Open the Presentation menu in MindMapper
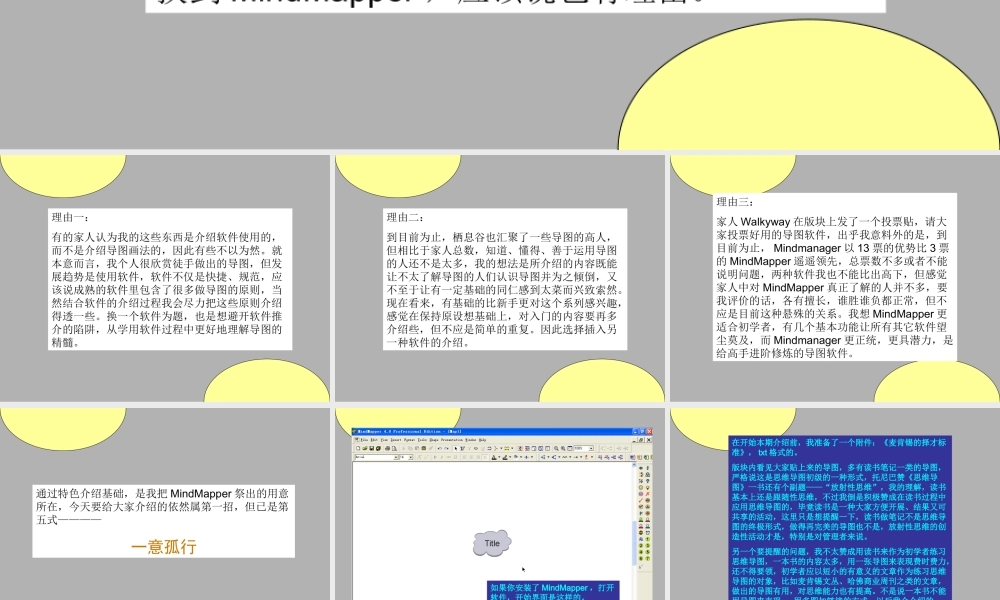The height and width of the screenshot is (600, 1000). [450, 440]
